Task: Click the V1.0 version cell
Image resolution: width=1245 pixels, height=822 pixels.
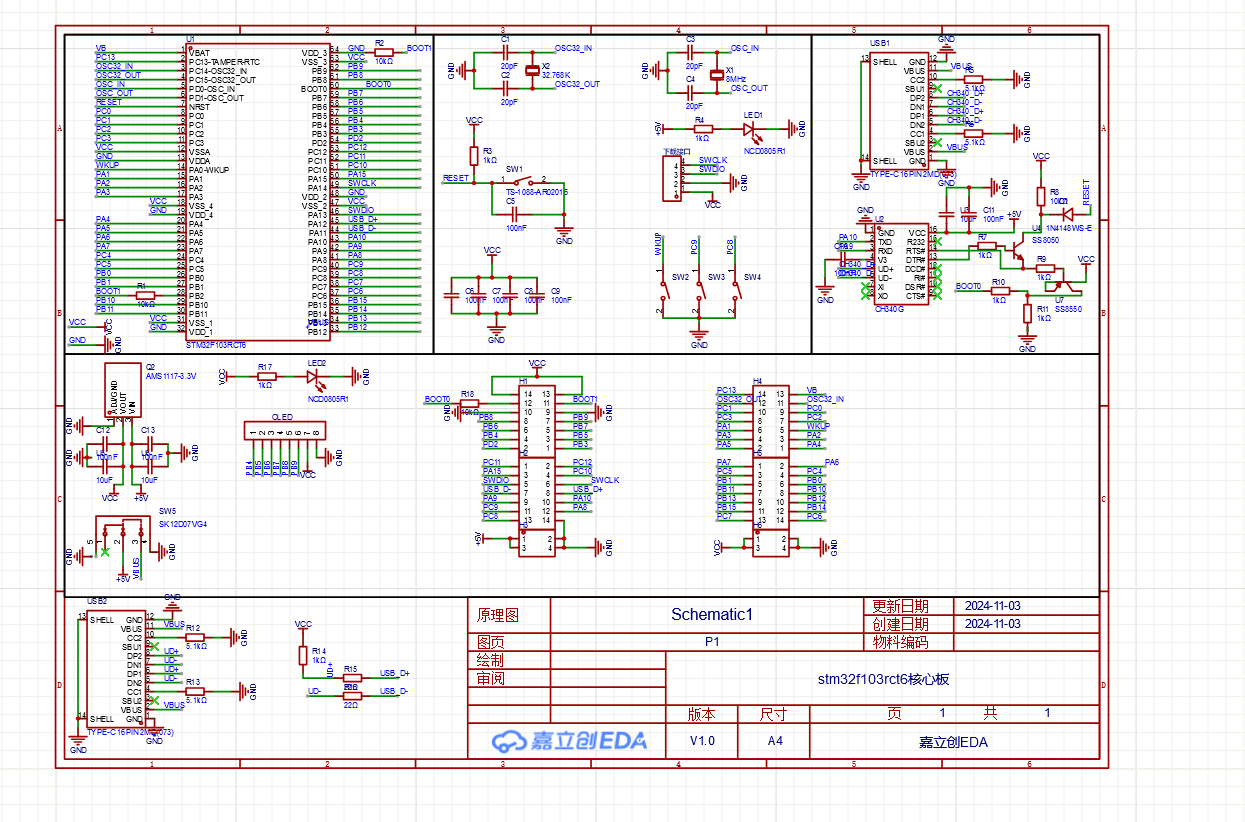Action: pos(702,741)
